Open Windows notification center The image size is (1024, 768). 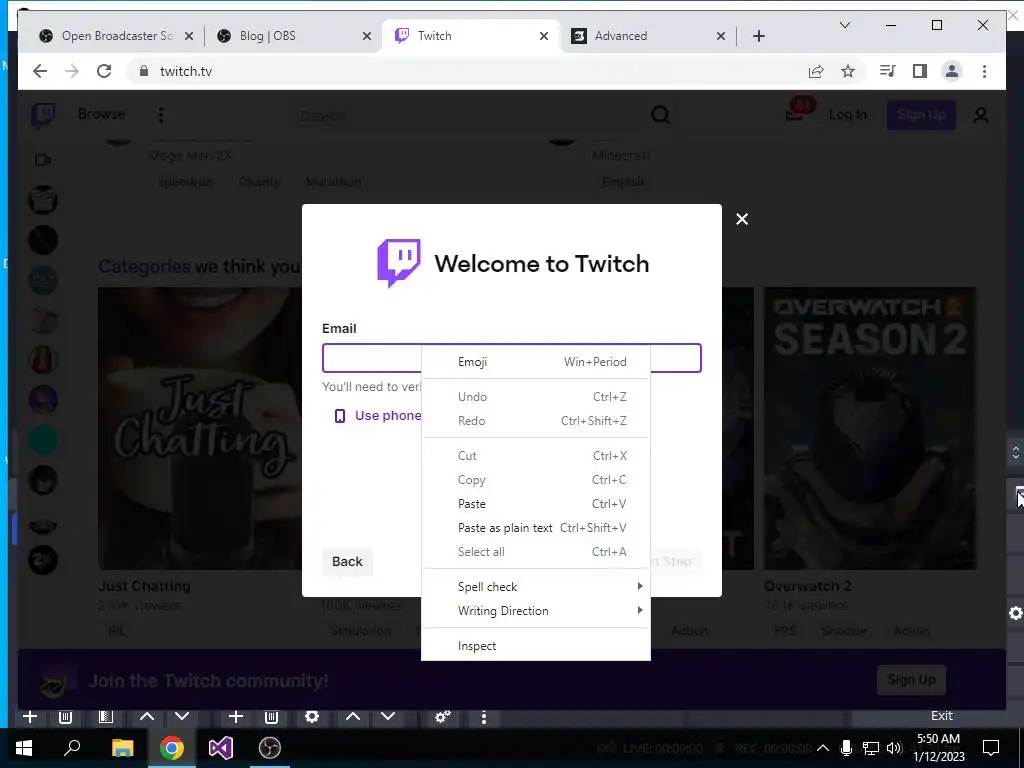[991, 748]
